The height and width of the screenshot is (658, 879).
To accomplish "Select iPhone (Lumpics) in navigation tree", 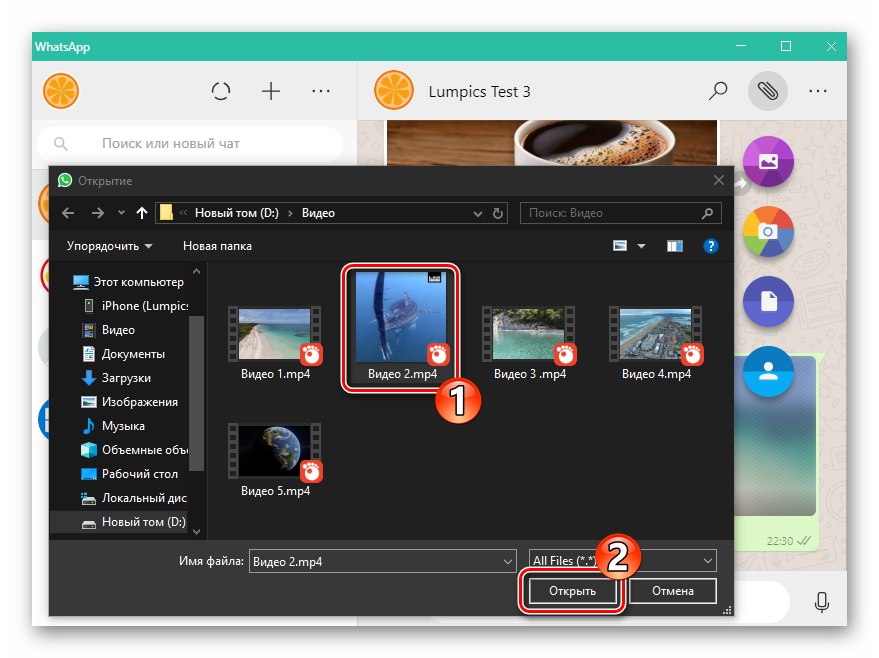I will pos(135,306).
